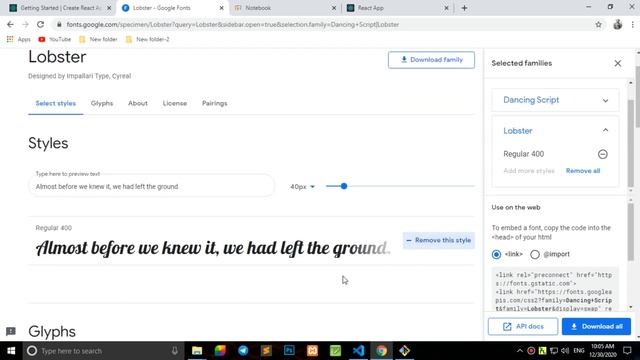Viewport: 640px width, 360px height.
Task: Open XAMPP from the taskbar
Action: tap(312, 351)
